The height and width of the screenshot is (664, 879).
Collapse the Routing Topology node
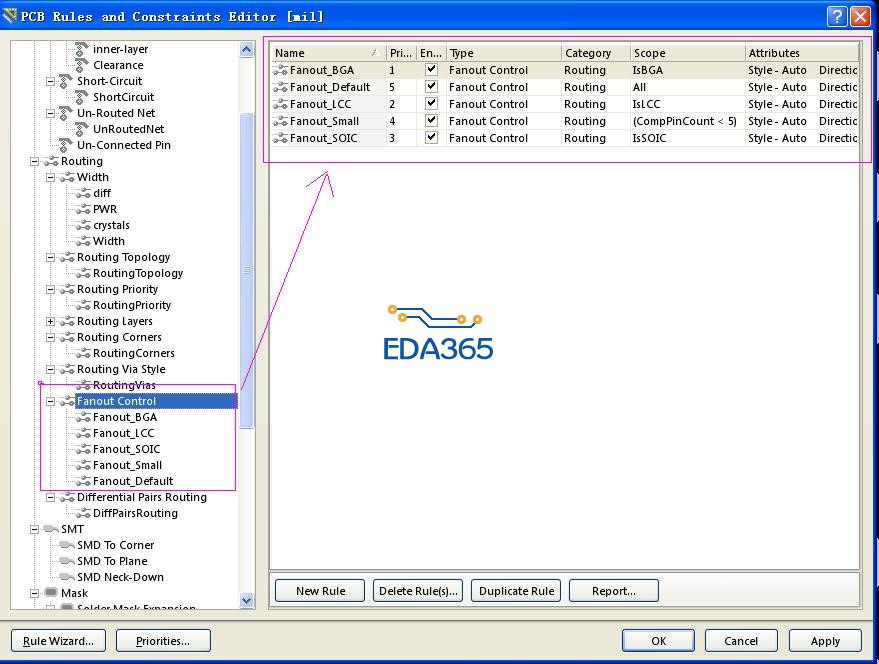[50, 257]
